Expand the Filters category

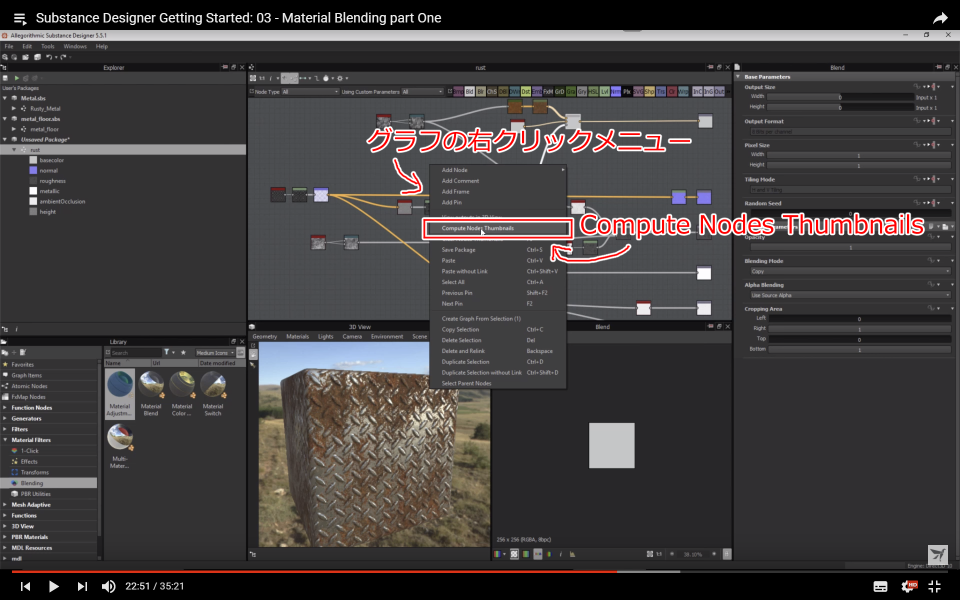tap(5, 429)
